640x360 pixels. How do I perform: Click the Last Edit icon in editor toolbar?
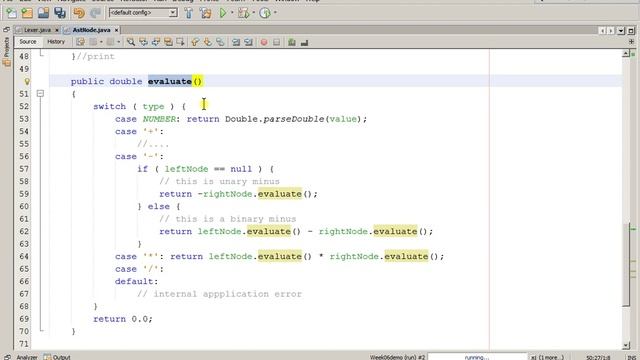coord(80,42)
